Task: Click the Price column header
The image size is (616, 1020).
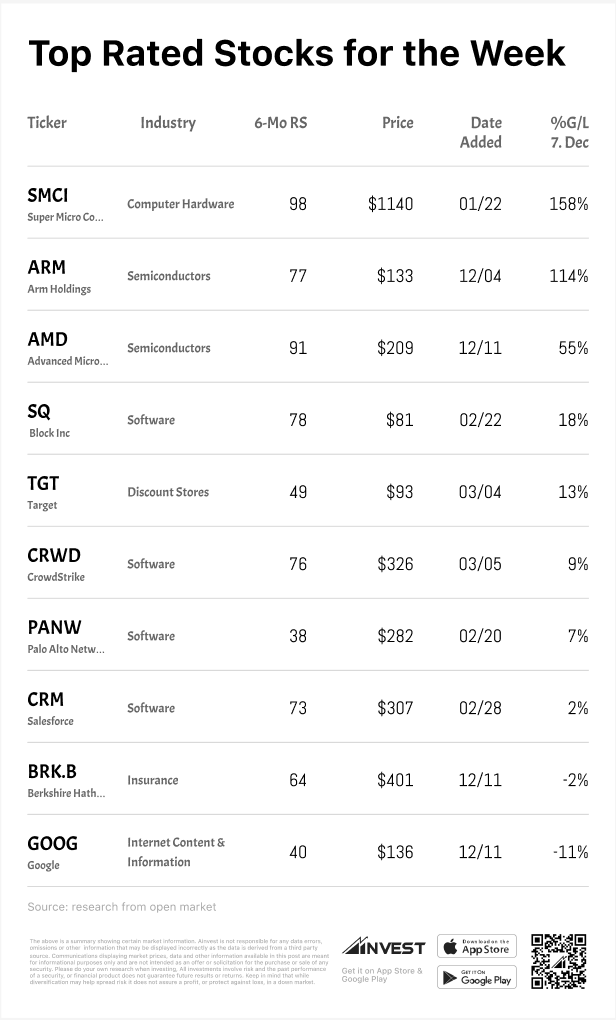Action: pyautogui.click(x=397, y=123)
